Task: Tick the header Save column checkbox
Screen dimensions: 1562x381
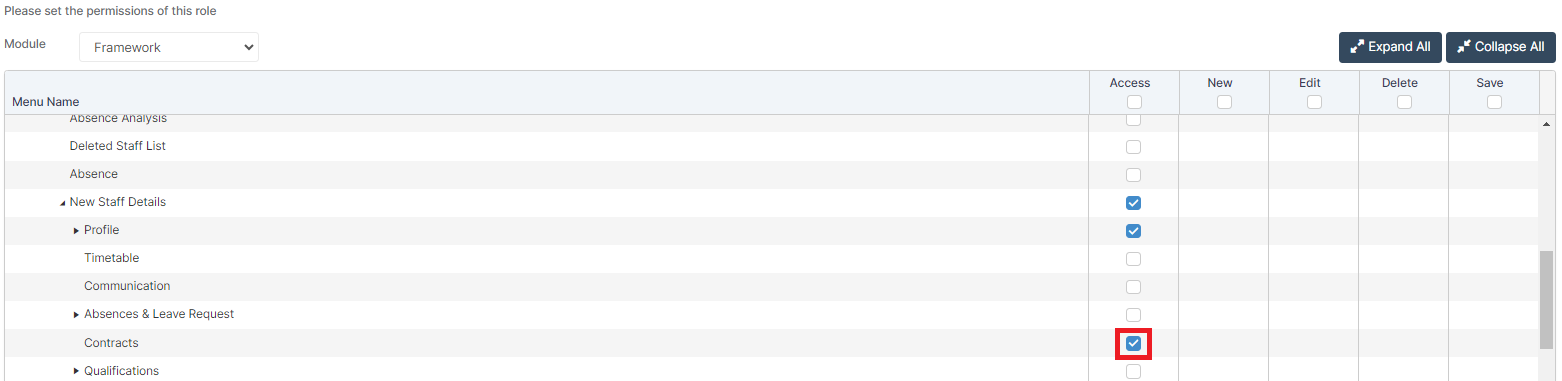Action: pyautogui.click(x=1494, y=102)
